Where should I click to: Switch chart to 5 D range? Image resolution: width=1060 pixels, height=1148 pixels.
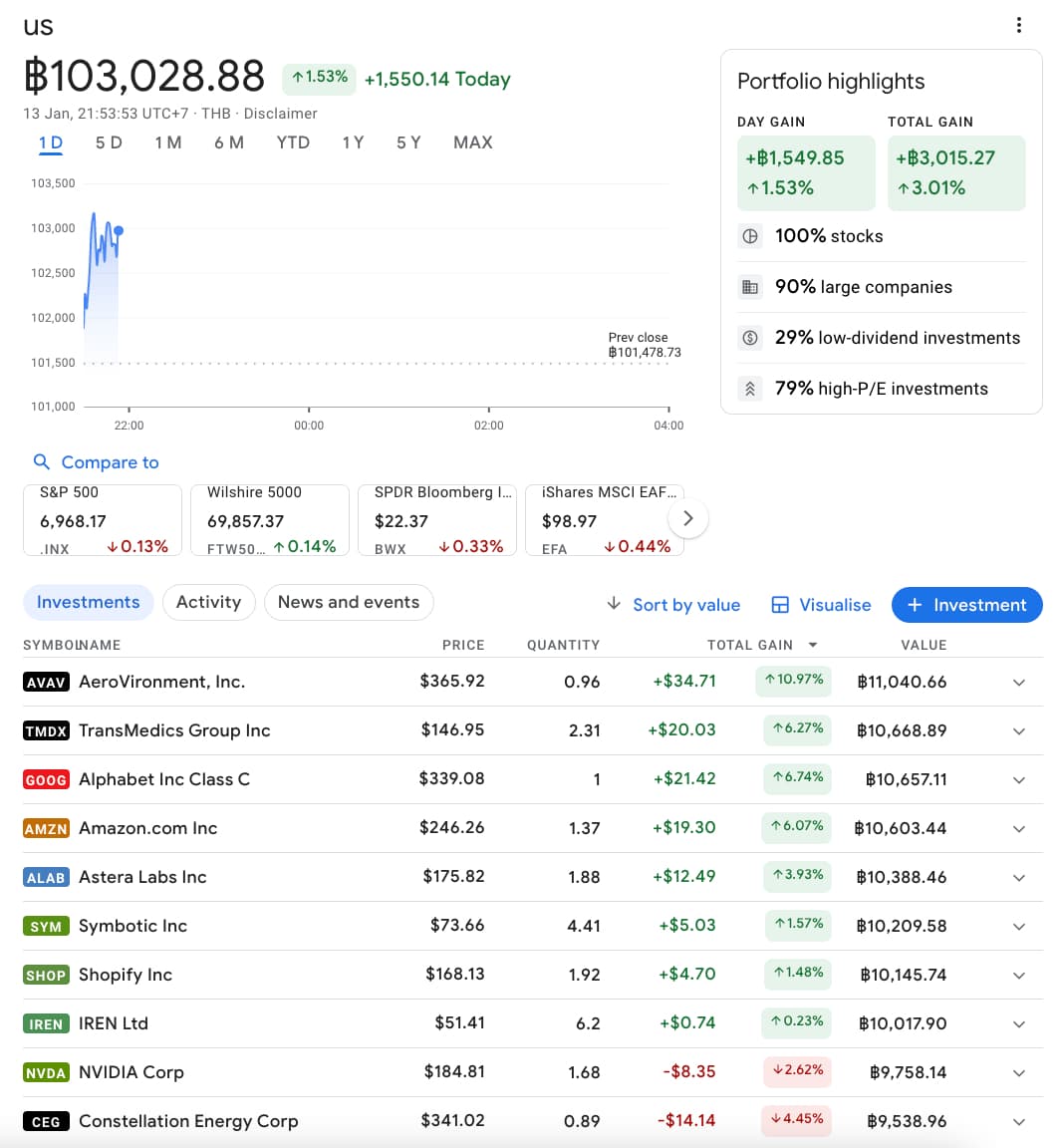[109, 143]
